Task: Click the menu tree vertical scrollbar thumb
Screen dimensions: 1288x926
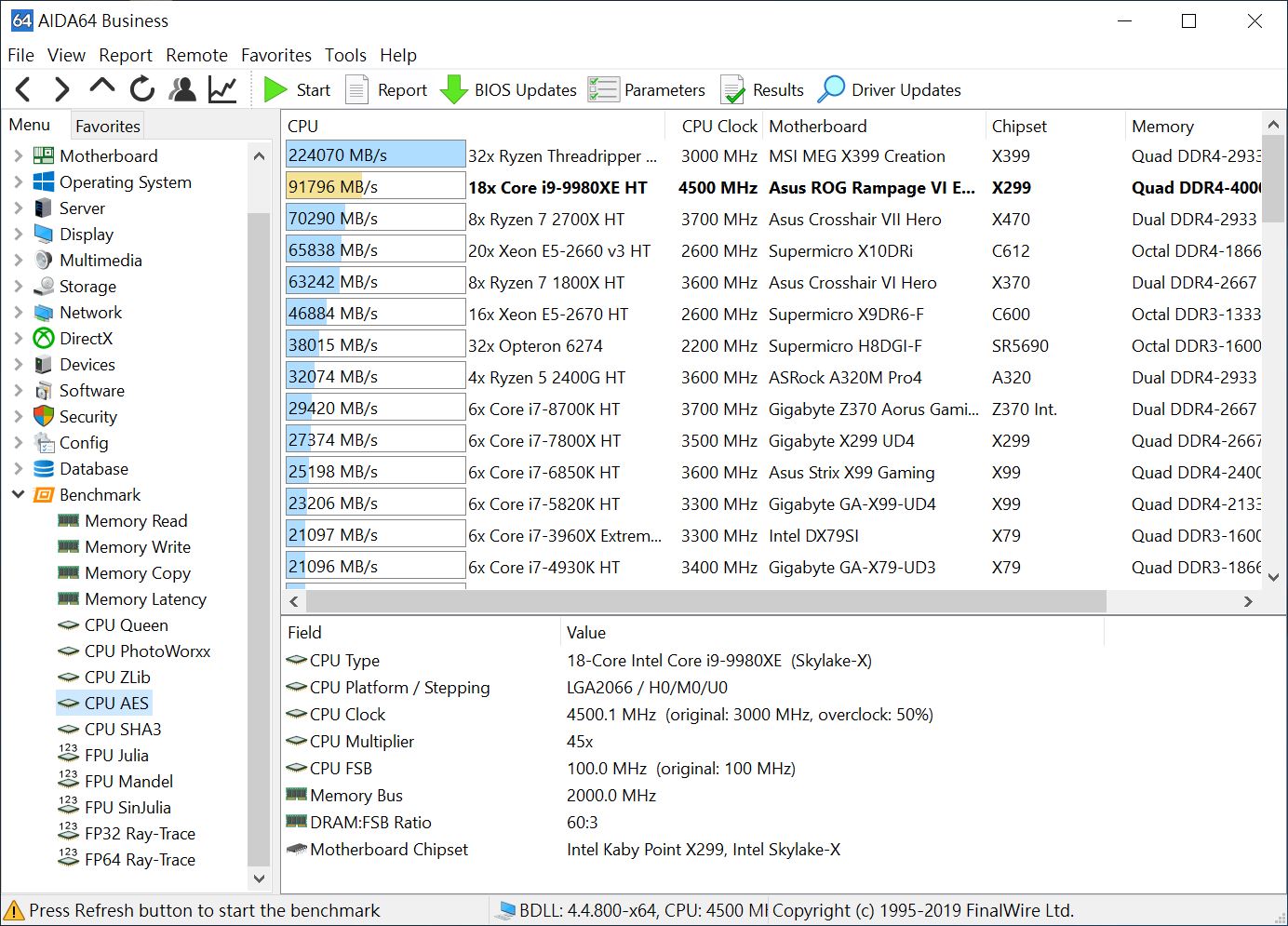Action: pos(259,538)
